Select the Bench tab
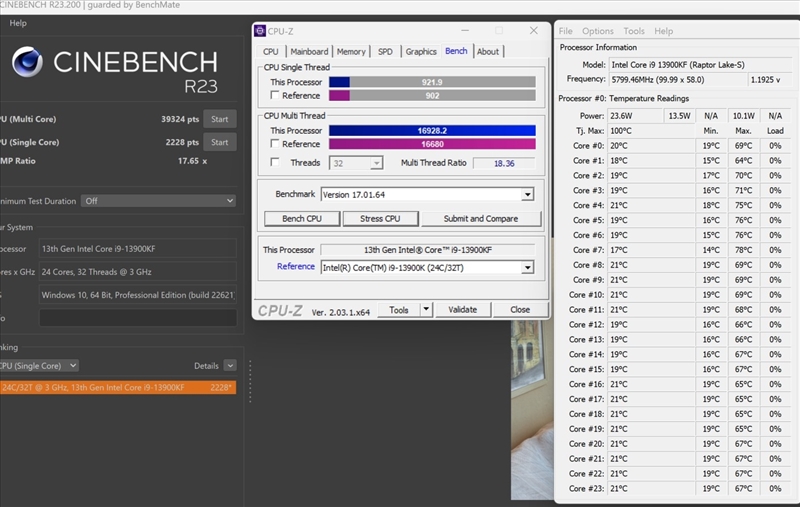Screen dimensions: 800x507 [x=456, y=51]
